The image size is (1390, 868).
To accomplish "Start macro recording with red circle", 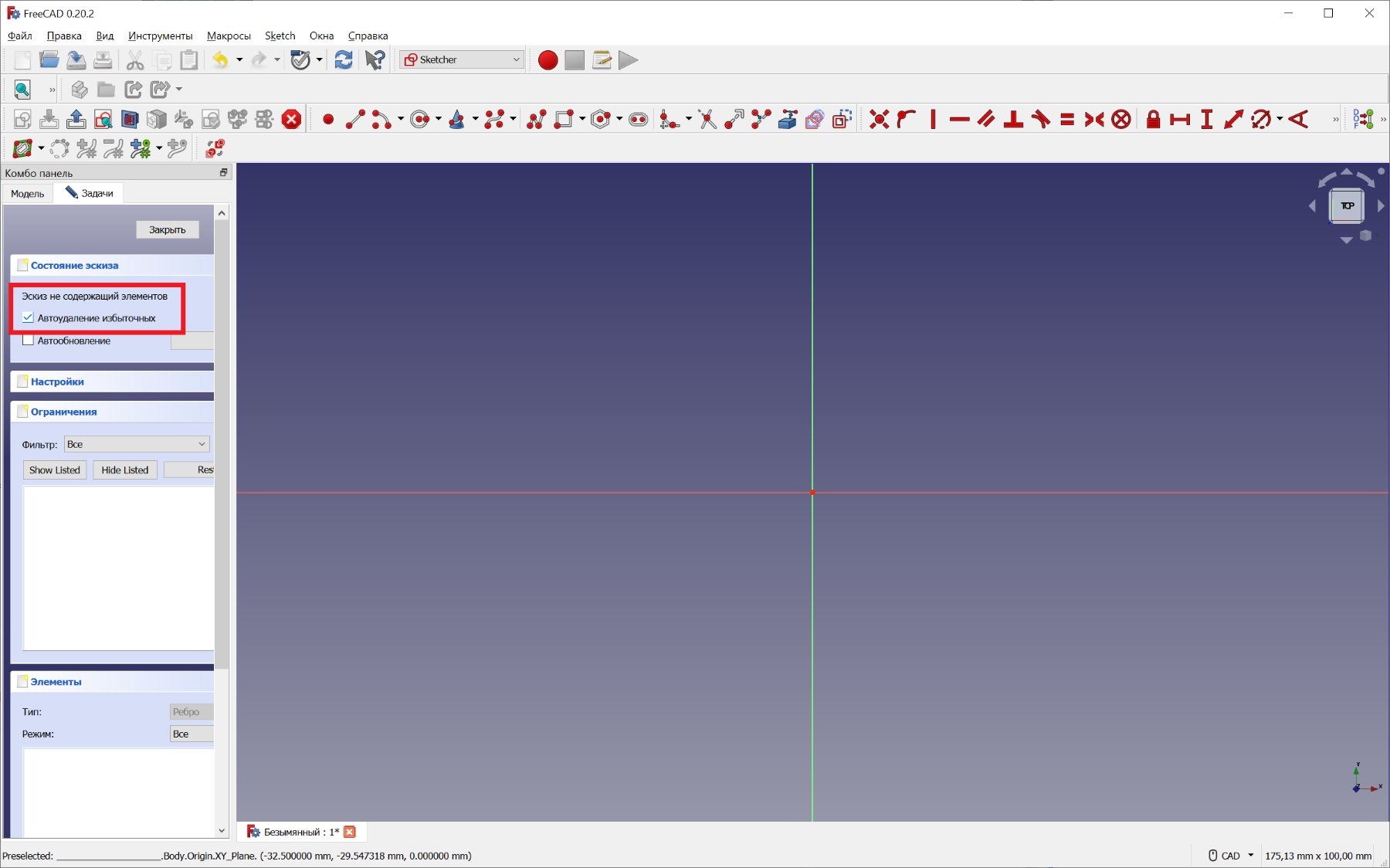I will pos(548,60).
